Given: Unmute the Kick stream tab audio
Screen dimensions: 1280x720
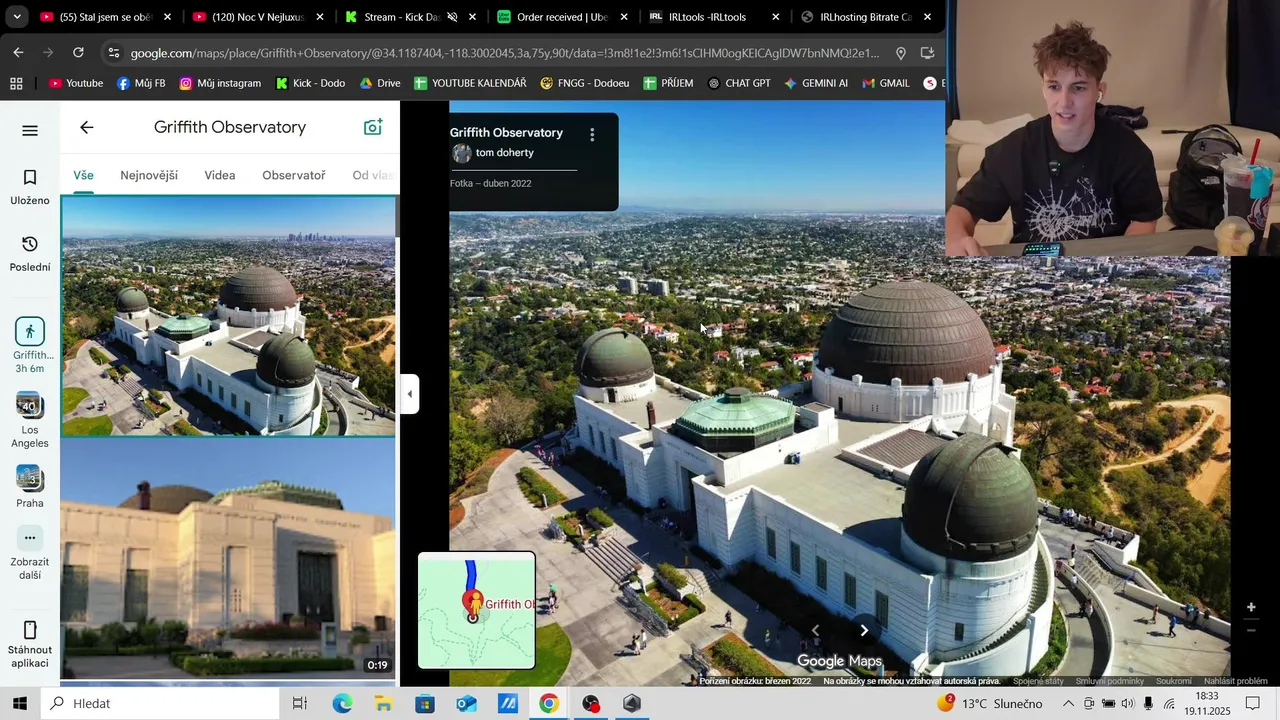Looking at the screenshot, I should tap(452, 17).
